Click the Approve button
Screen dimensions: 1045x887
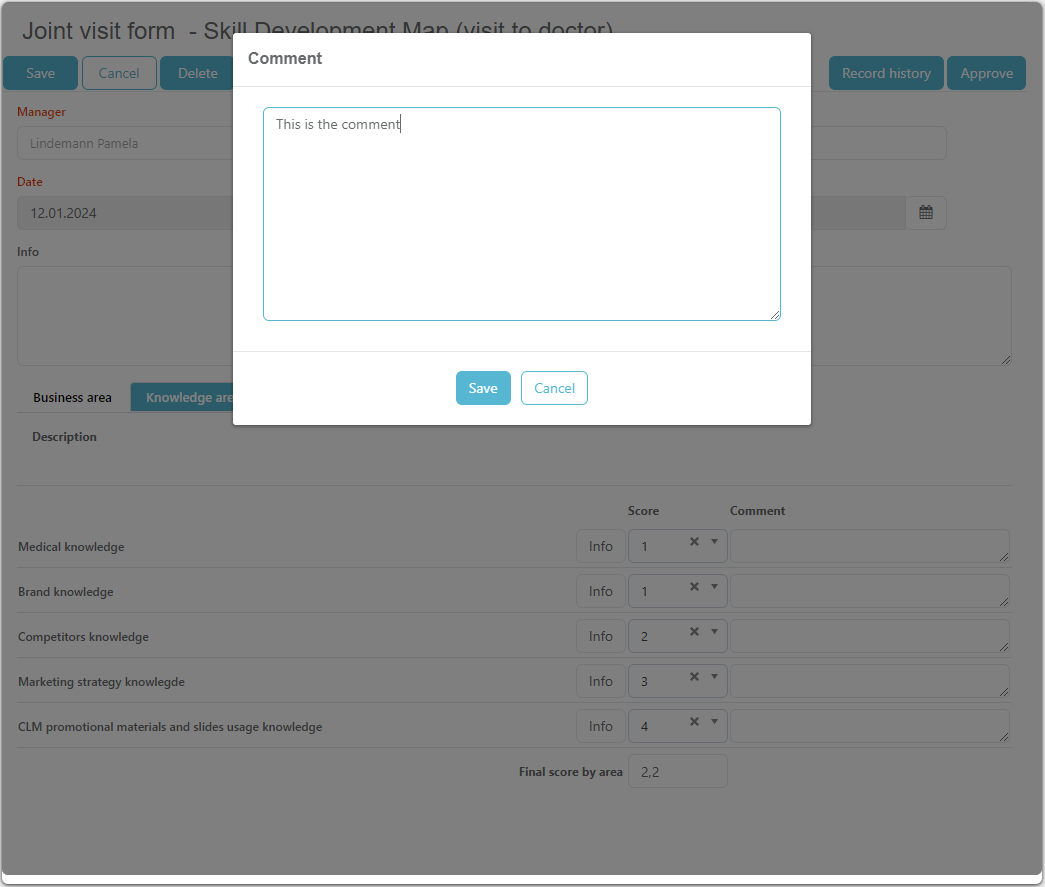986,73
